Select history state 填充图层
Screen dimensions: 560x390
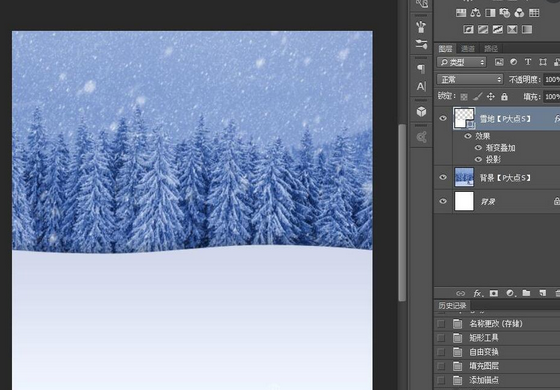(496, 366)
